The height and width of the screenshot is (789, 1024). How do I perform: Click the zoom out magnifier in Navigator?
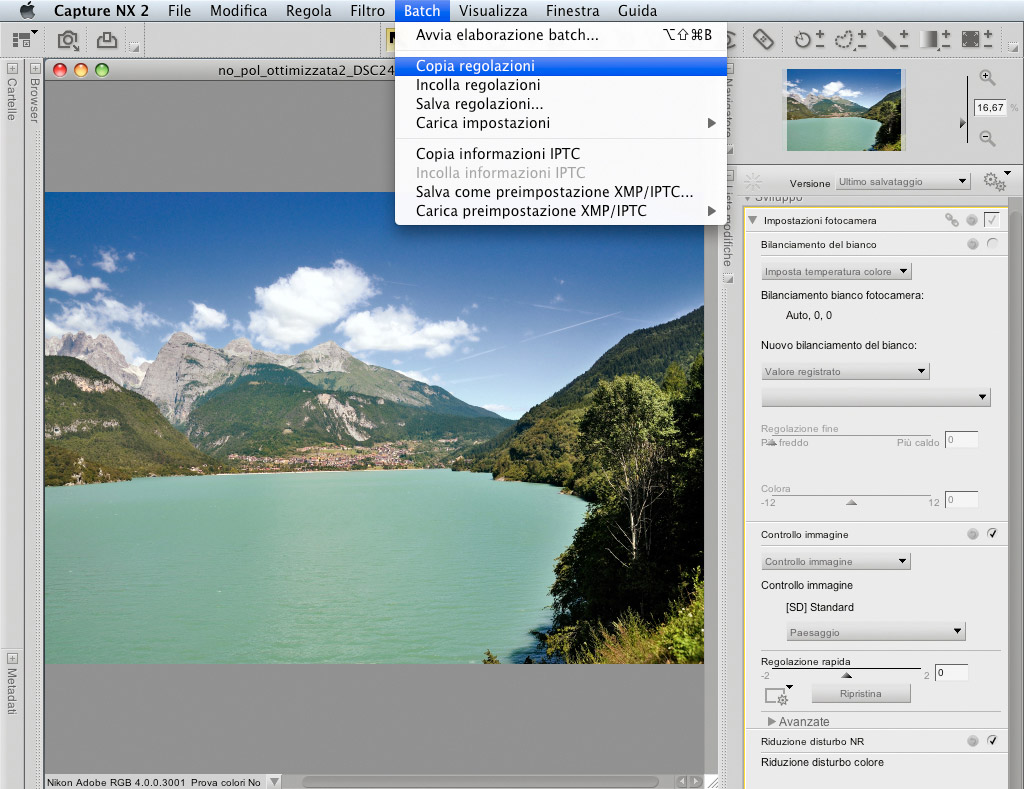987,138
